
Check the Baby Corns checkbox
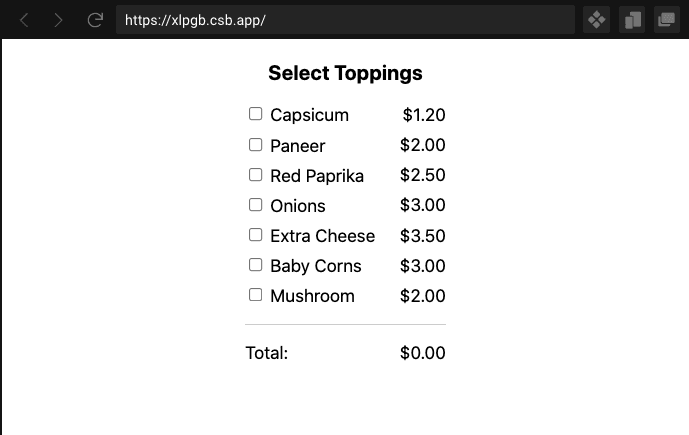pos(255,265)
